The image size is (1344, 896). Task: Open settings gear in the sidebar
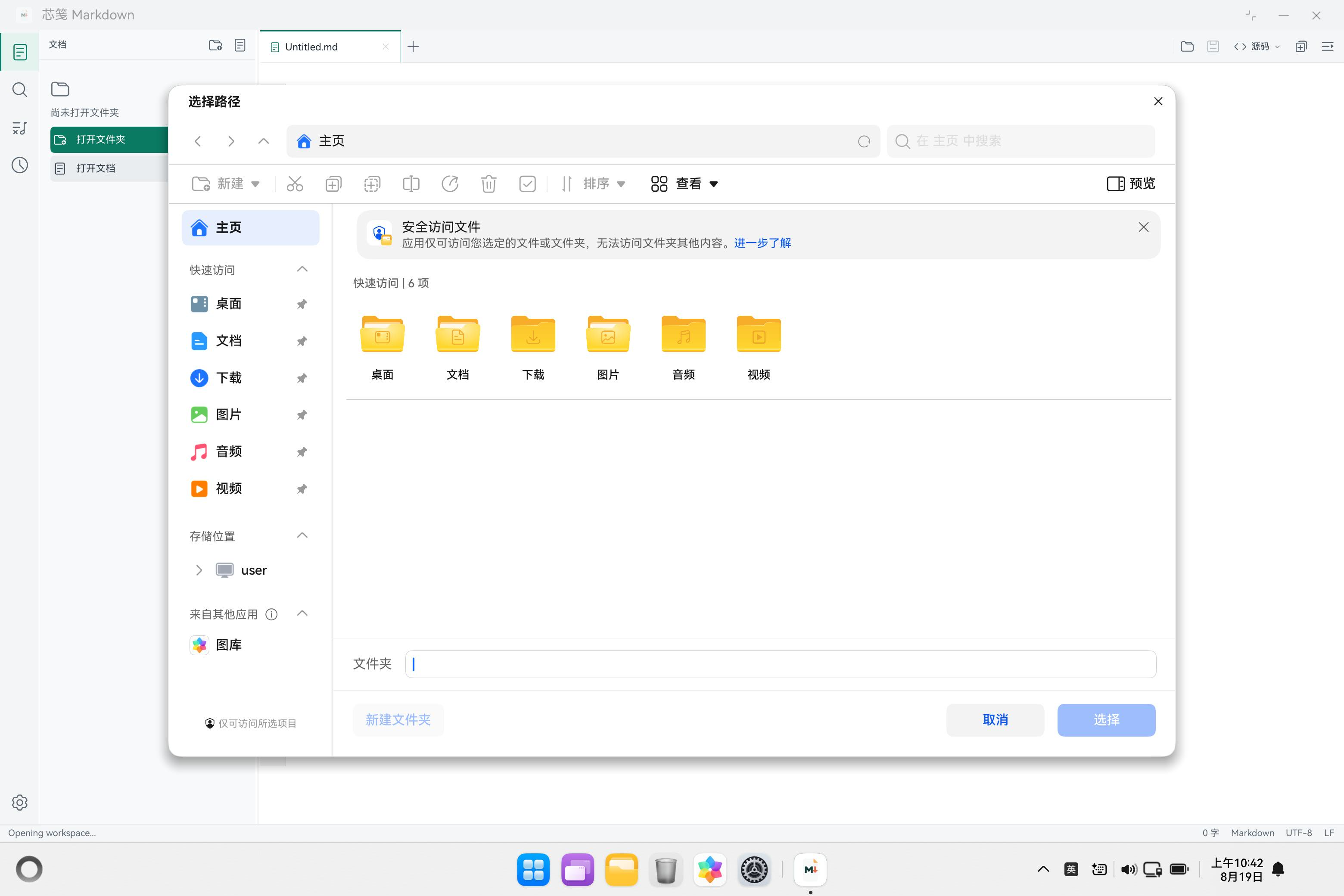[x=19, y=802]
